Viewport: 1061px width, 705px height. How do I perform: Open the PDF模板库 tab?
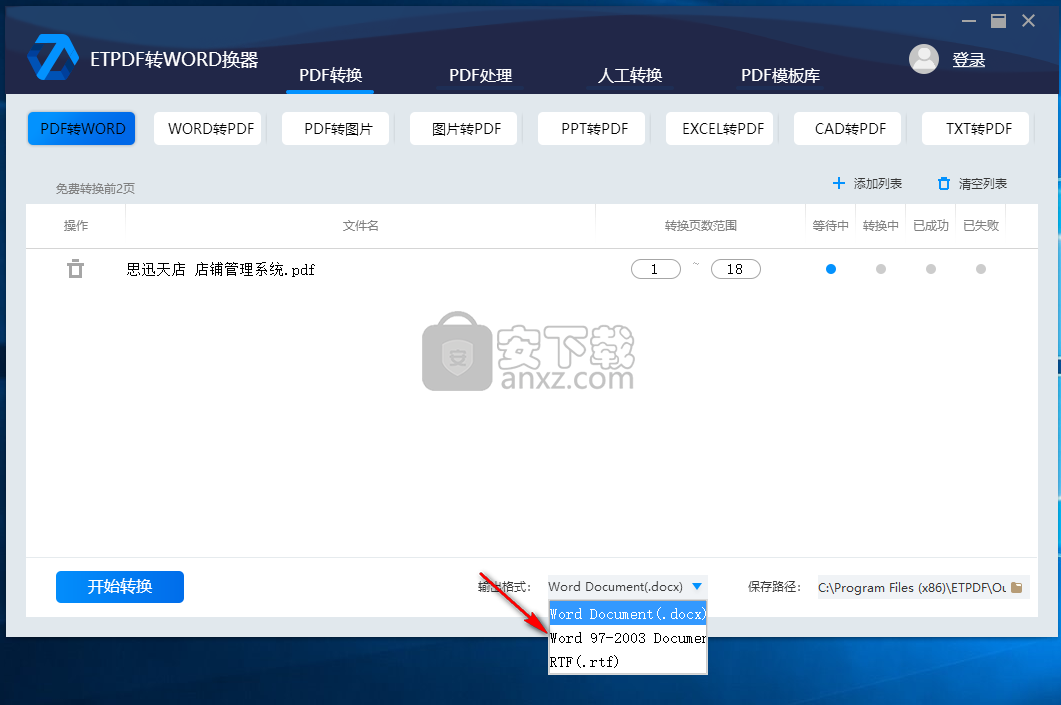pos(780,75)
